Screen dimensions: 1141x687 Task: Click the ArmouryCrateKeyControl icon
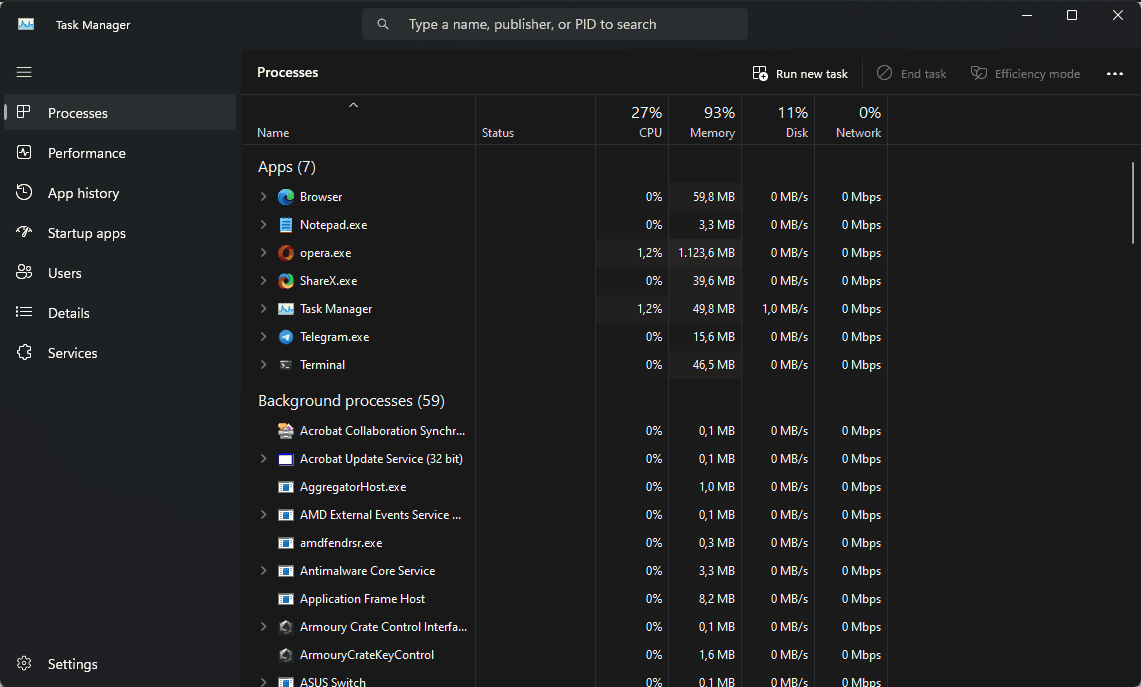[x=286, y=655]
